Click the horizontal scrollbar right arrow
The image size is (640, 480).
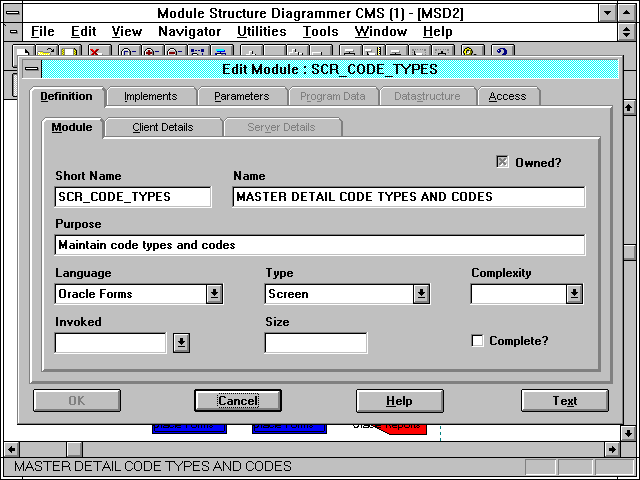[612, 448]
